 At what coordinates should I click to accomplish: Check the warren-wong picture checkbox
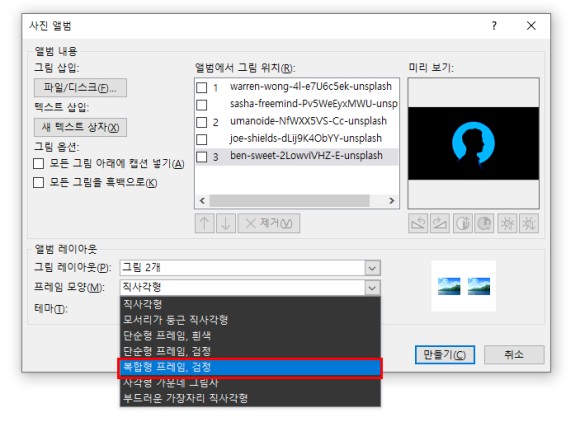click(x=202, y=88)
